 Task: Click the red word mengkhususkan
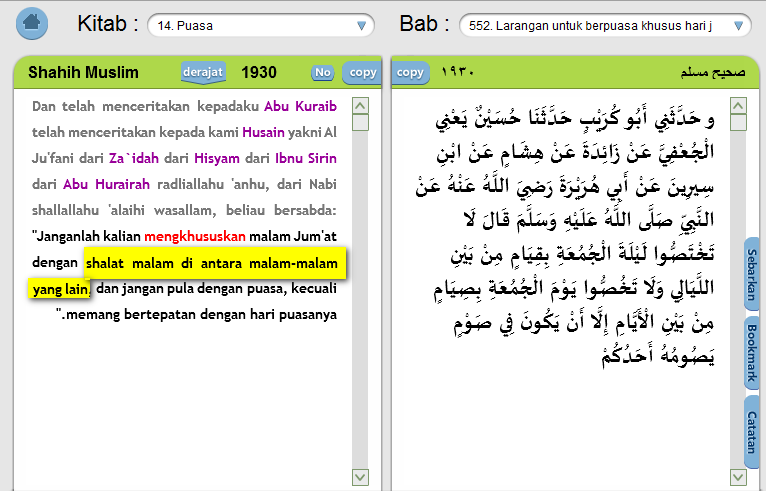click(x=195, y=236)
